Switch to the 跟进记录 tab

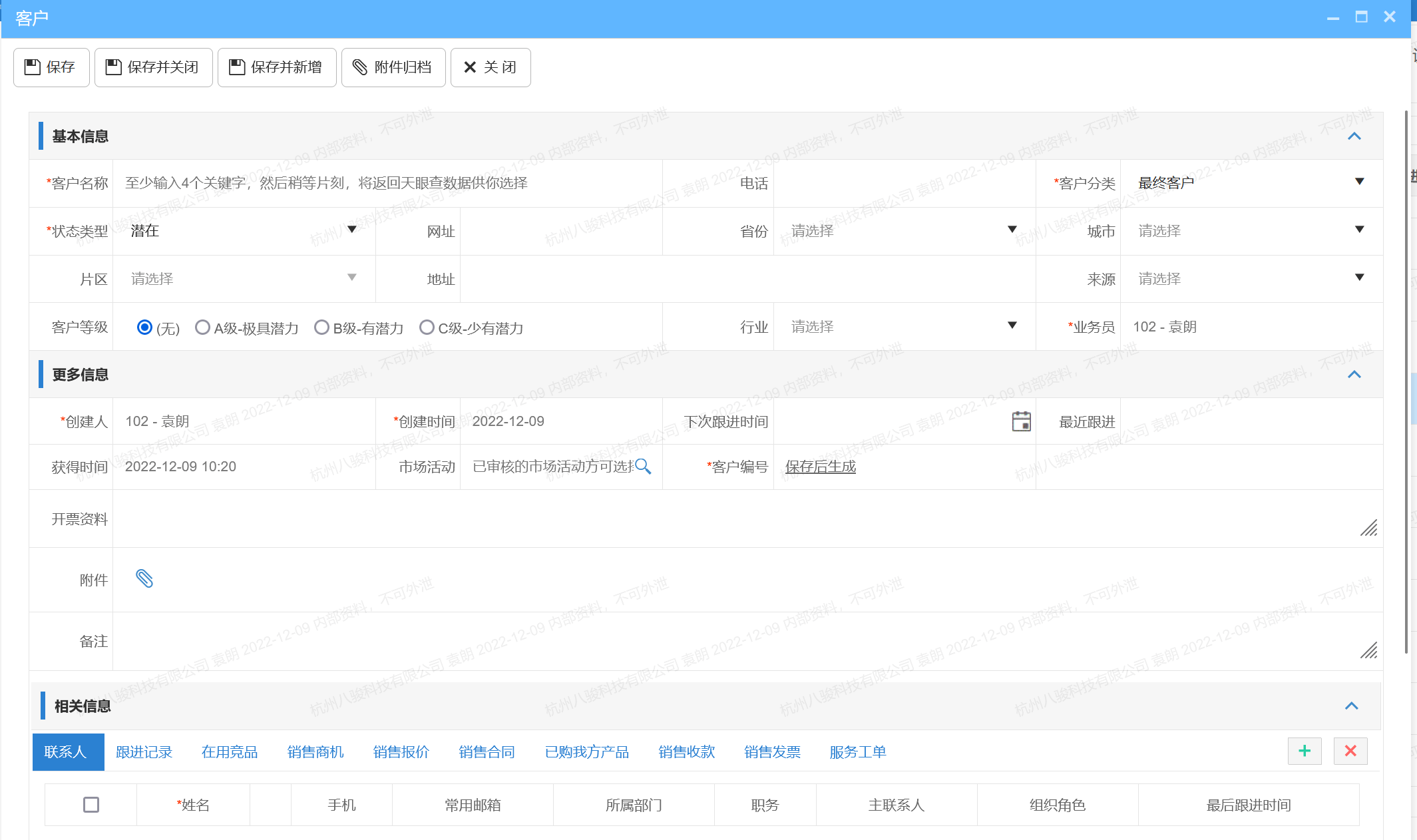click(x=144, y=752)
